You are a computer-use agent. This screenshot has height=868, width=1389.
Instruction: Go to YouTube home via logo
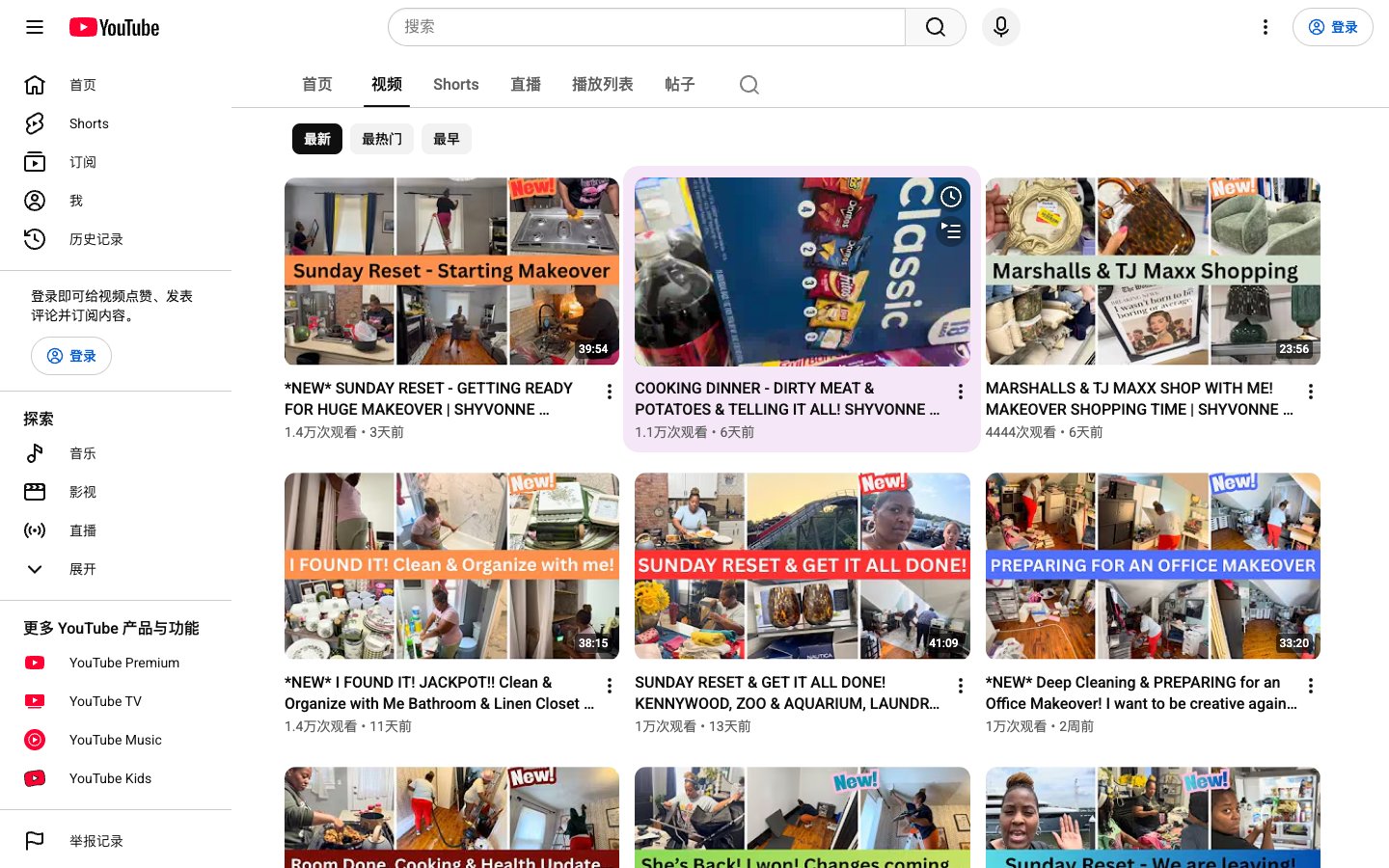point(114,27)
